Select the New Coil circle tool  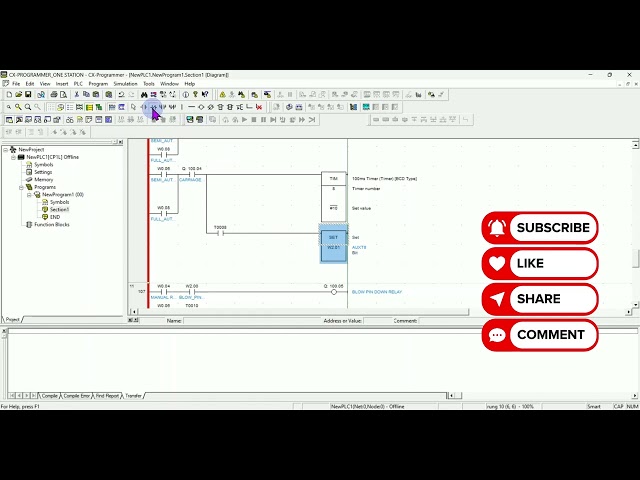point(201,107)
